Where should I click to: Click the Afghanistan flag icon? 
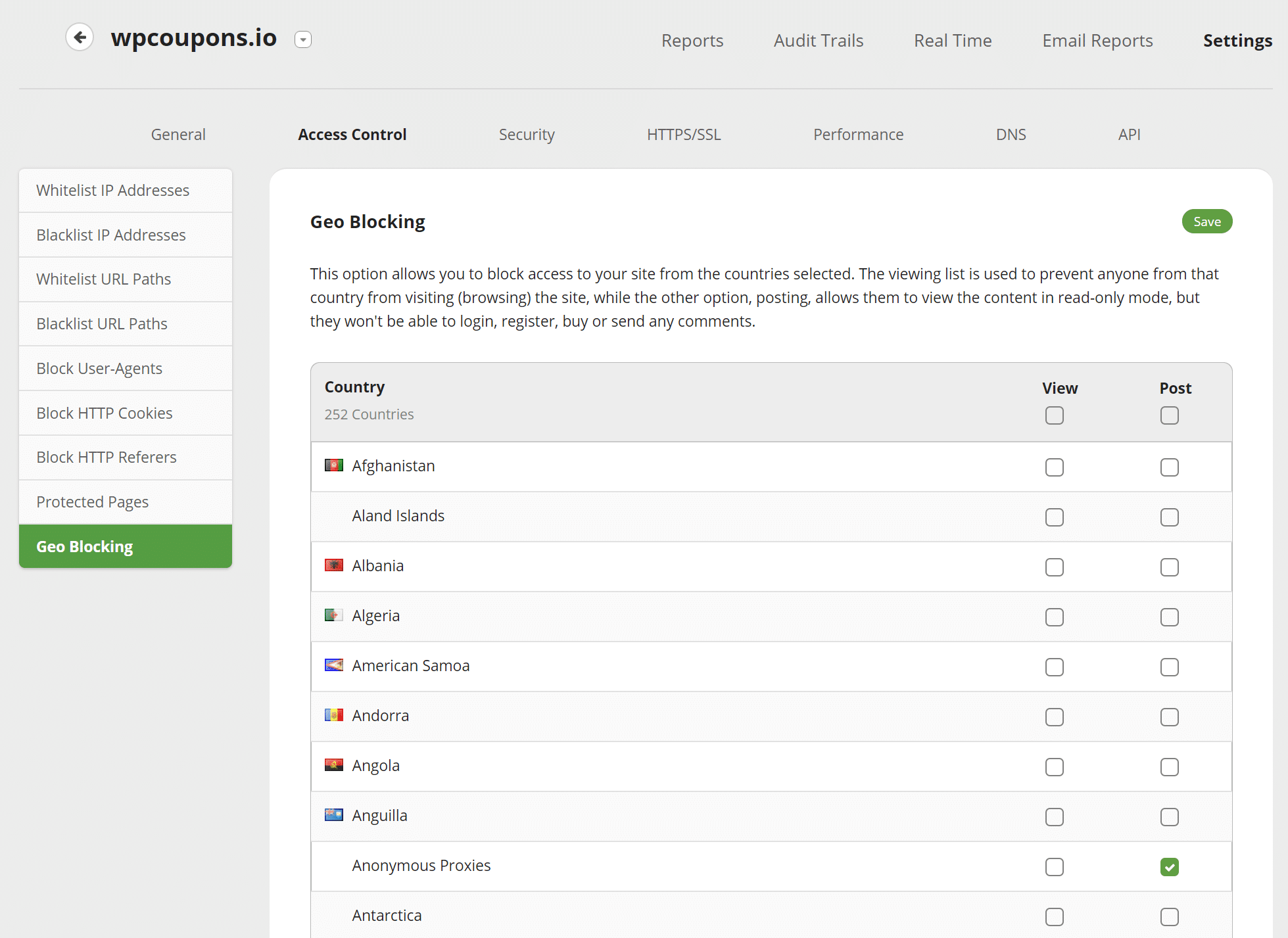tap(333, 465)
